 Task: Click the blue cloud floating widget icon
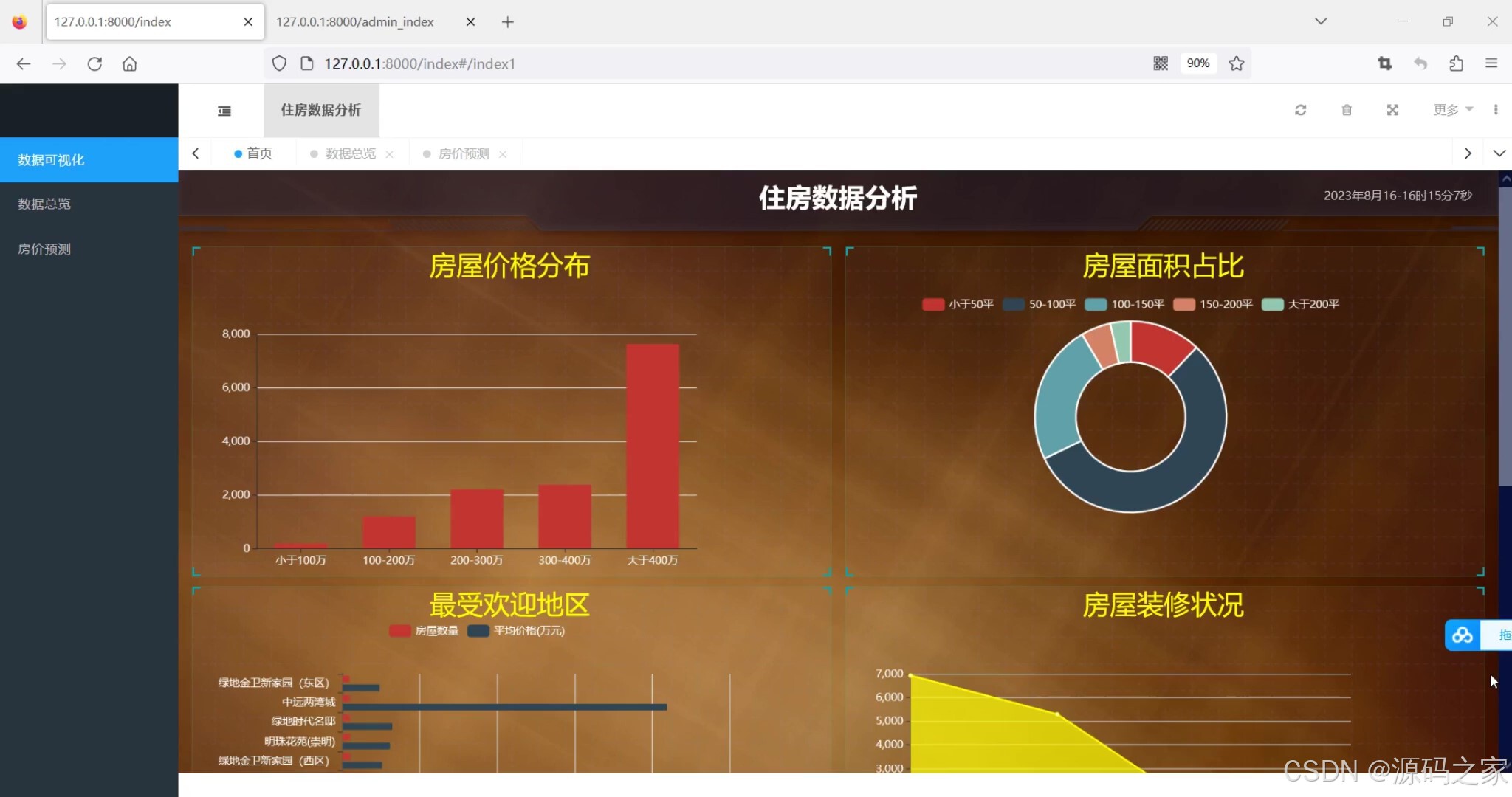pyautogui.click(x=1462, y=635)
